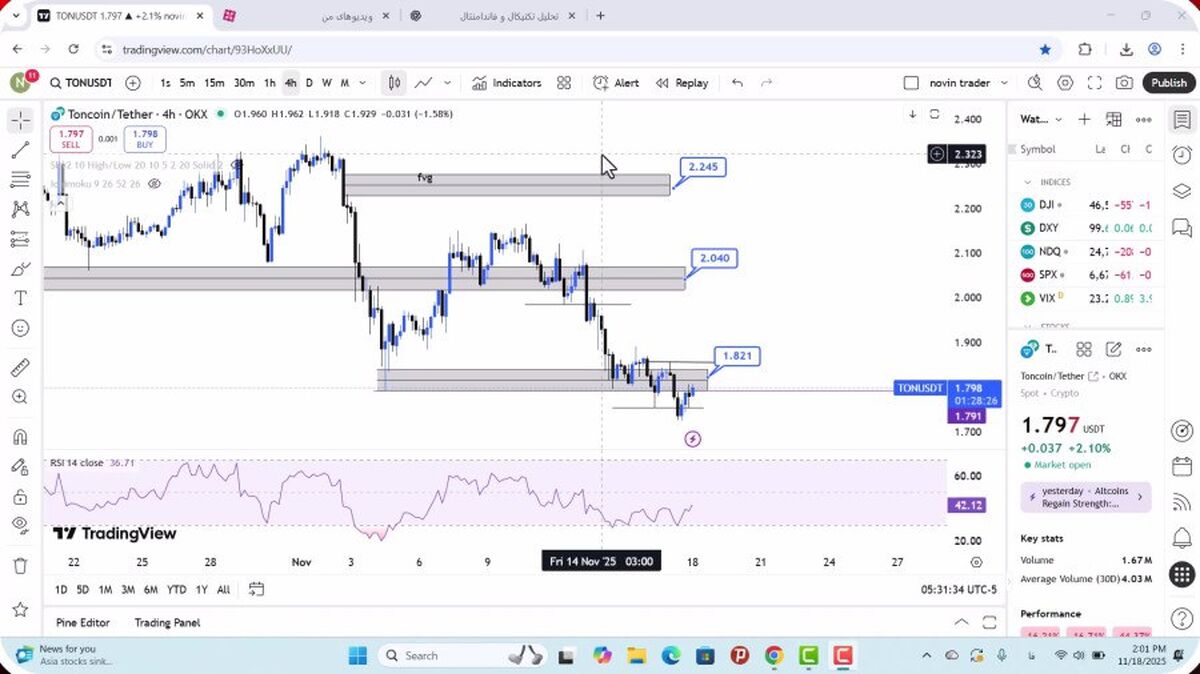Toggle lock all drawing tools
The height and width of the screenshot is (674, 1200).
(20, 497)
